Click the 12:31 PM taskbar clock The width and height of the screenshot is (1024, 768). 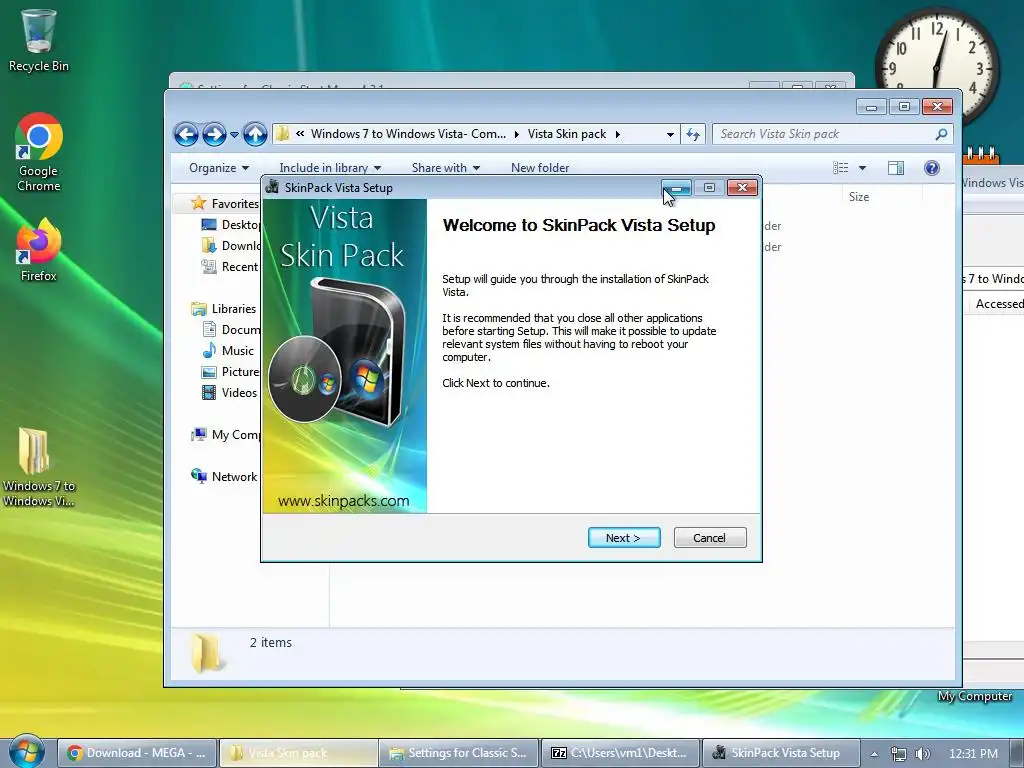point(973,754)
